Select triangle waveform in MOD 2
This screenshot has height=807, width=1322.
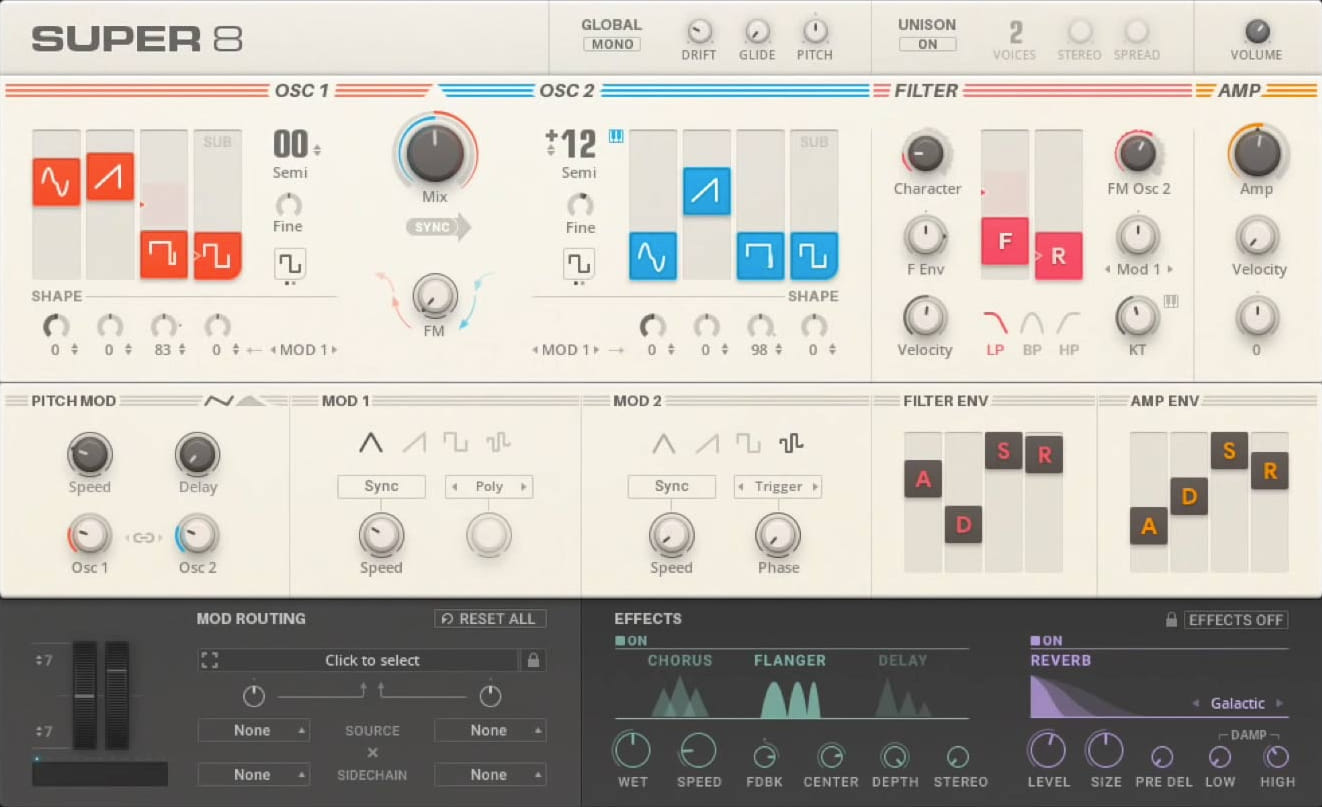(x=664, y=442)
